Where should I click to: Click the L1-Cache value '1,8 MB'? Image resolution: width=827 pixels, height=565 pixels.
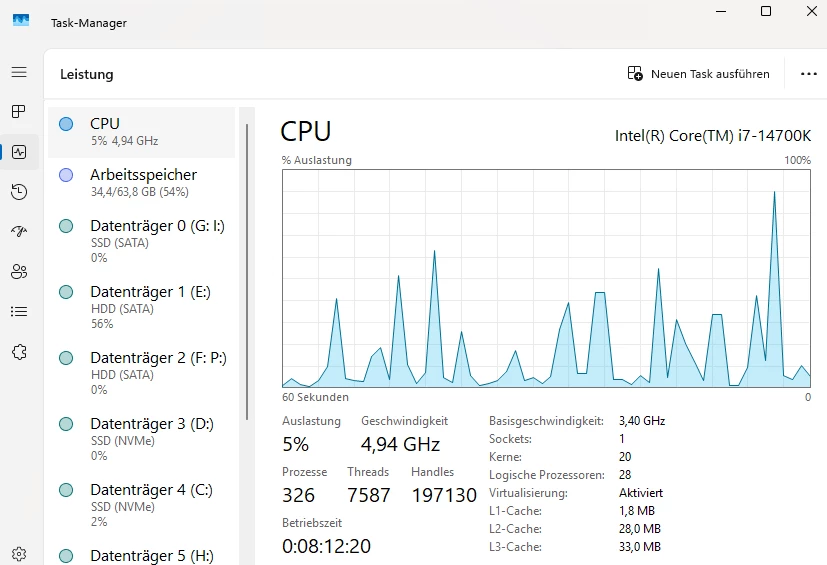(637, 511)
